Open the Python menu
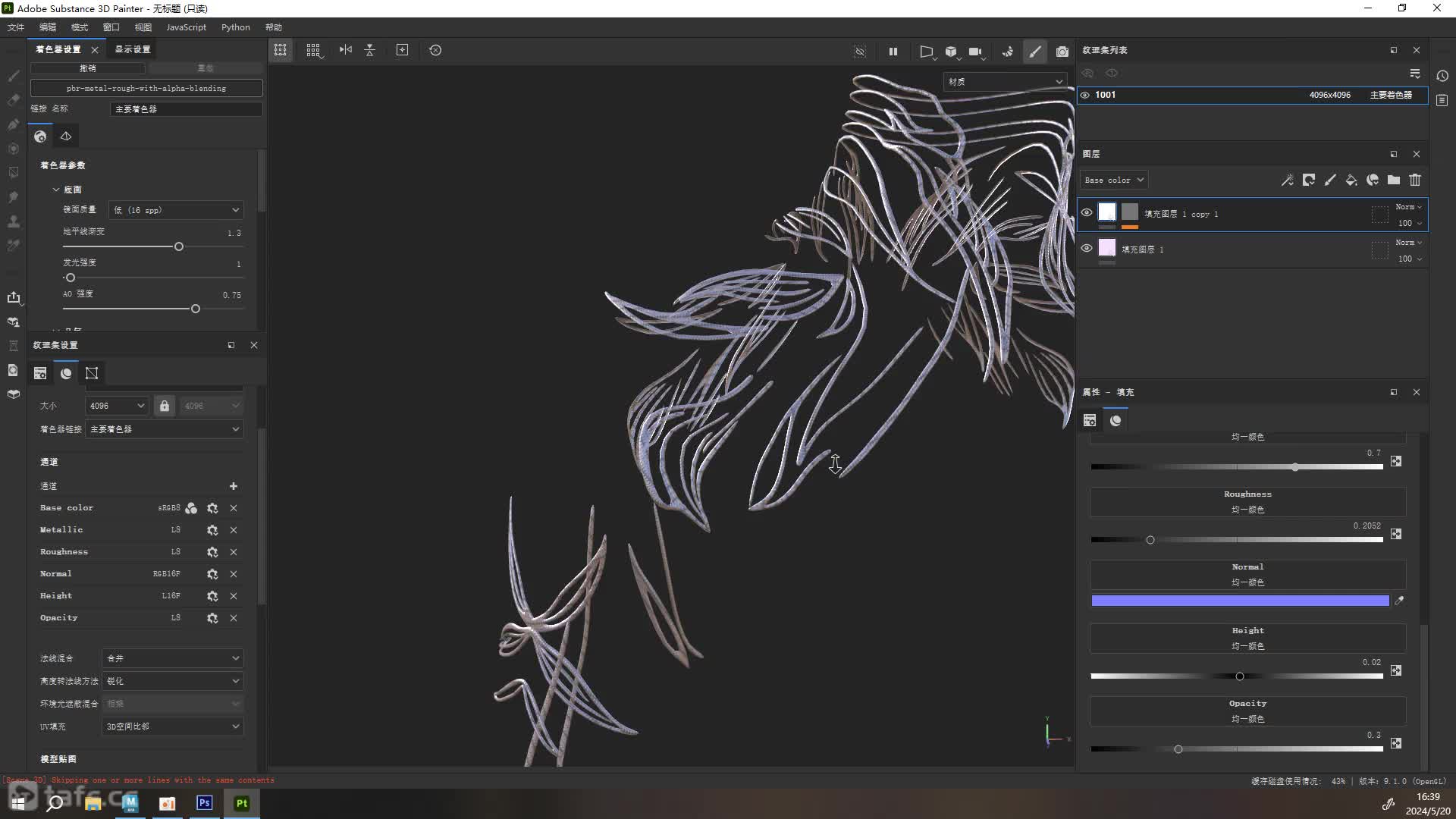1456x819 pixels. point(236,27)
